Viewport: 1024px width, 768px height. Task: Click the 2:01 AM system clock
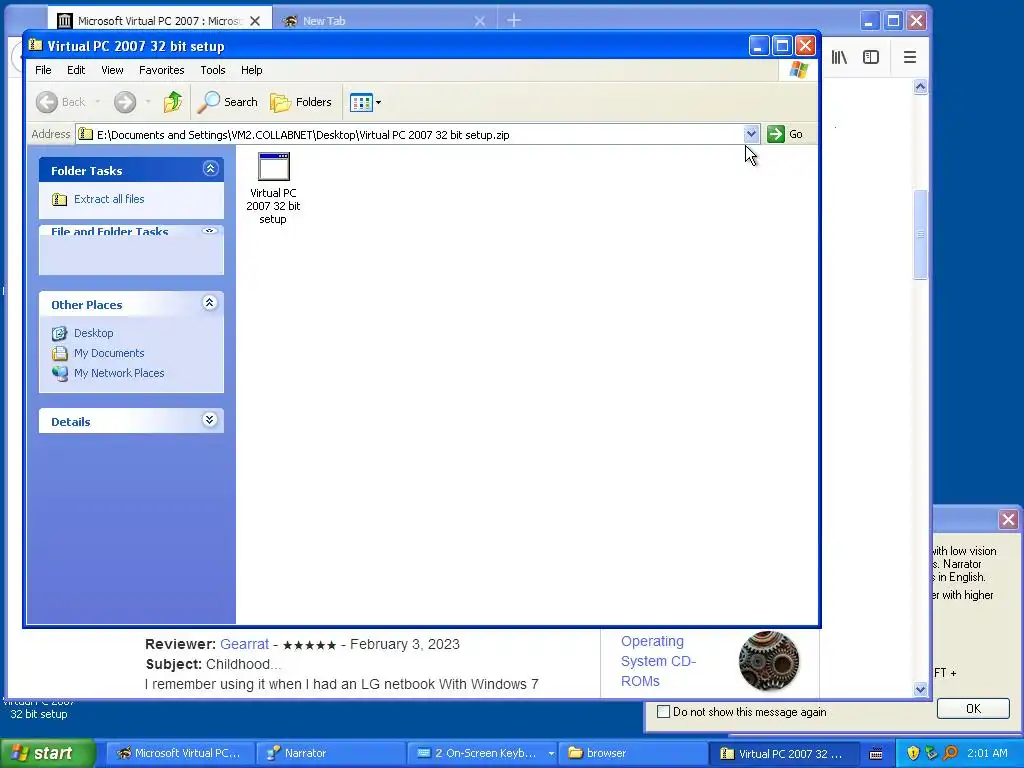[987, 754]
